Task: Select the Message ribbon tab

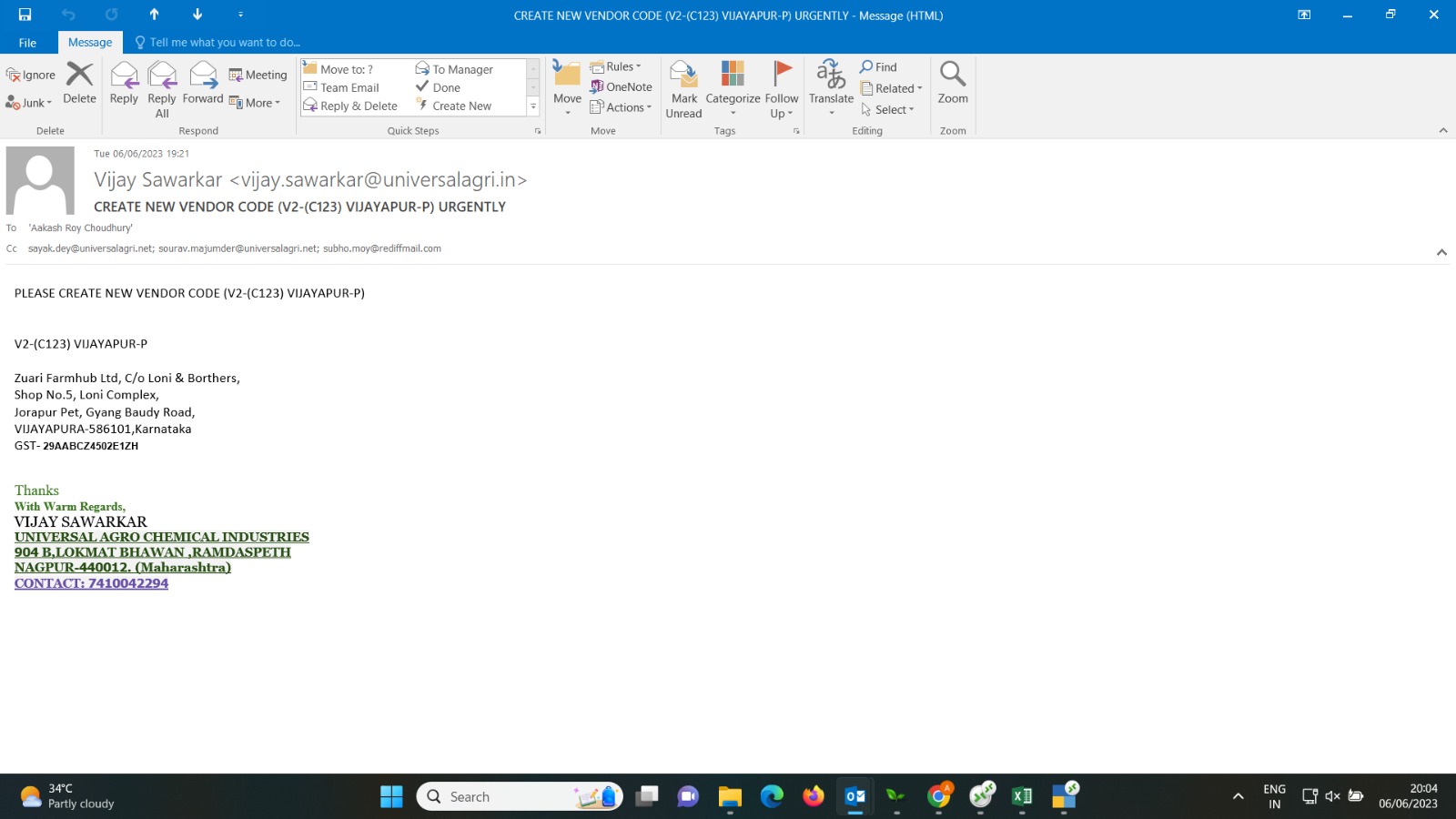Action: tap(90, 43)
